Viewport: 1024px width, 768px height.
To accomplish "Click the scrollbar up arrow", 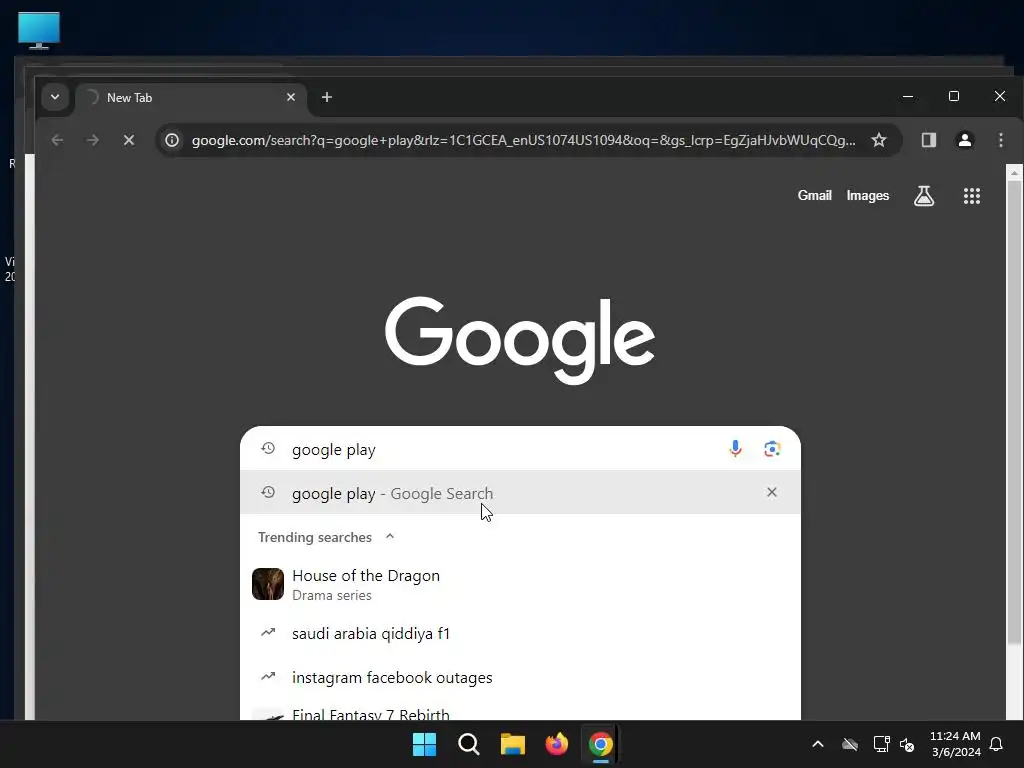I will pos(1014,173).
